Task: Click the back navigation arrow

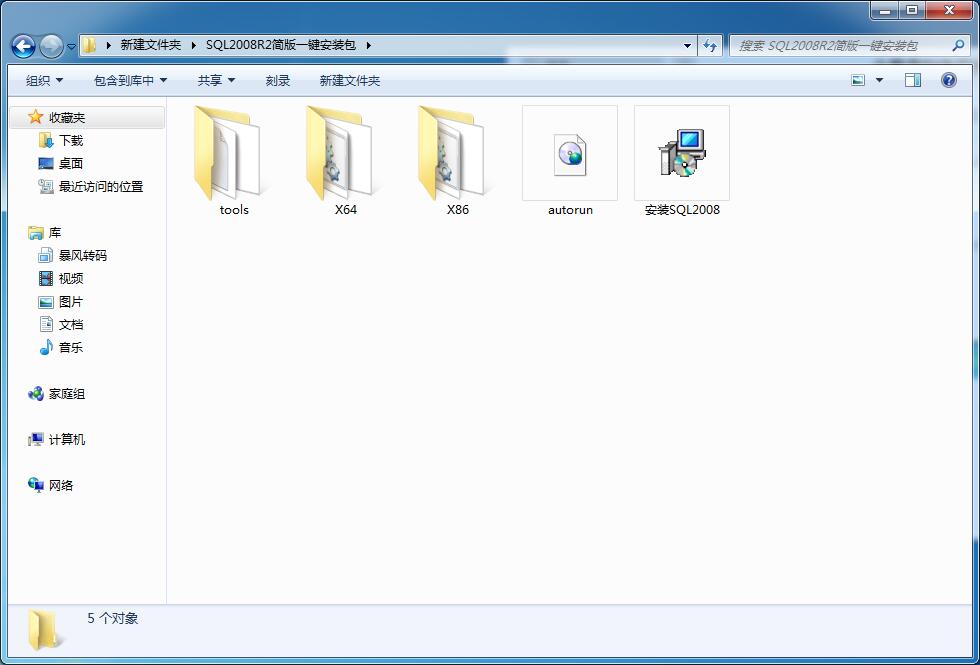Action: coord(22,45)
